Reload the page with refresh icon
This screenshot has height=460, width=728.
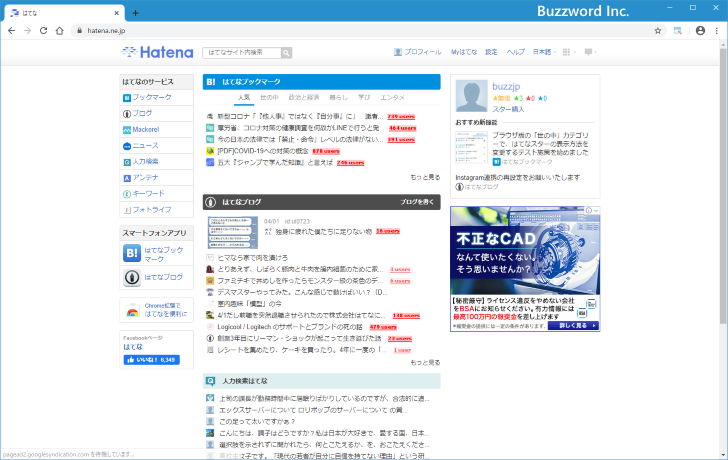pyautogui.click(x=43, y=31)
